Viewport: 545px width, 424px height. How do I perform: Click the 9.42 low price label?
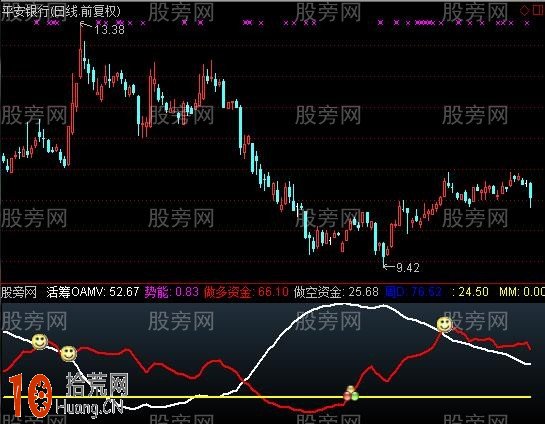coord(408,268)
